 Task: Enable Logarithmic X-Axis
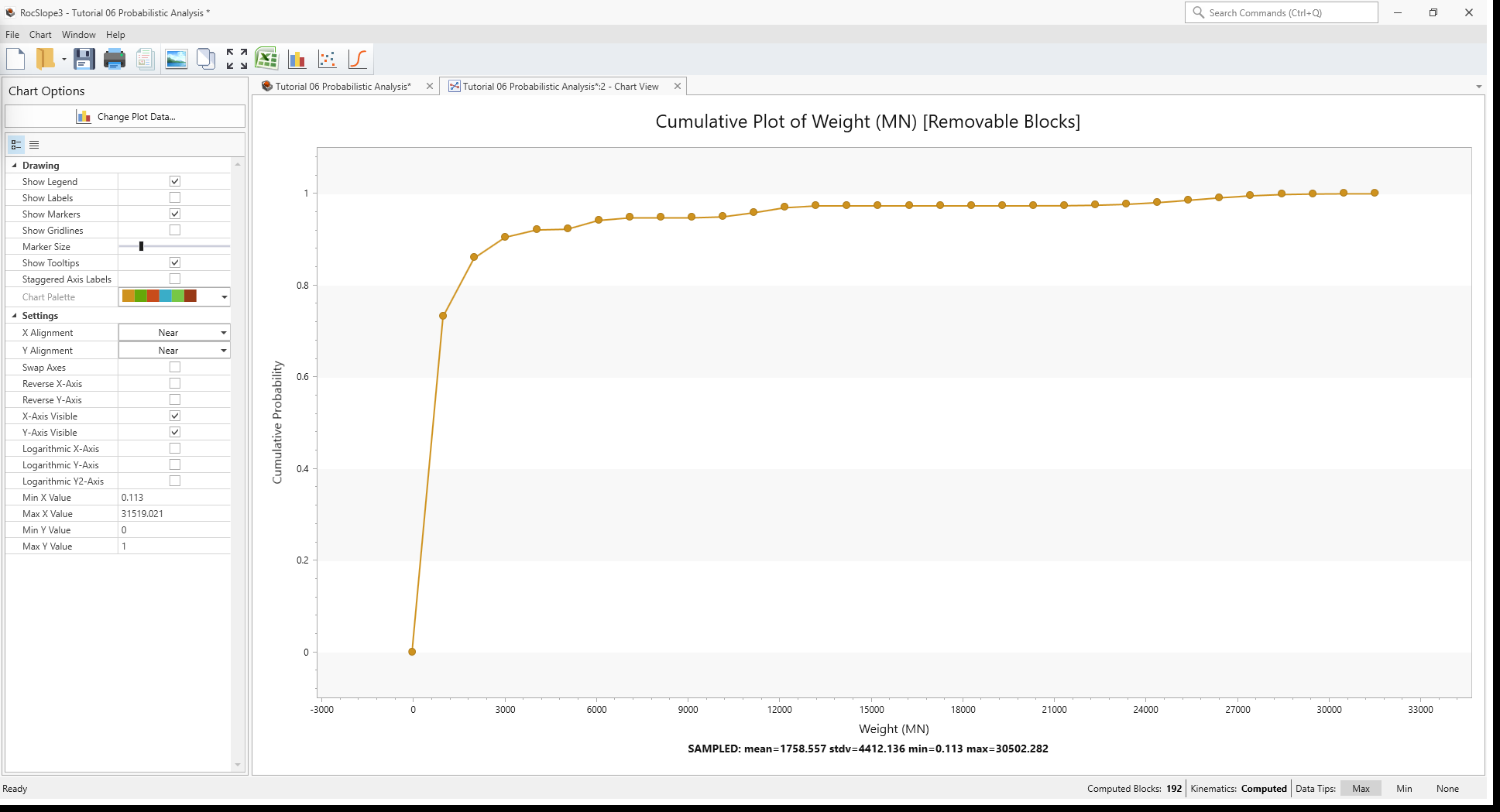[x=175, y=448]
